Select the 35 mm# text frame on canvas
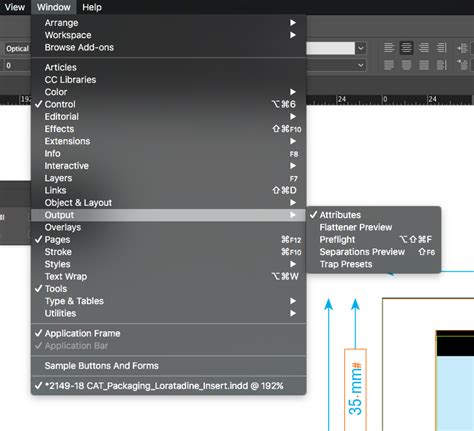Viewport: 474px width, 431px height. click(355, 389)
